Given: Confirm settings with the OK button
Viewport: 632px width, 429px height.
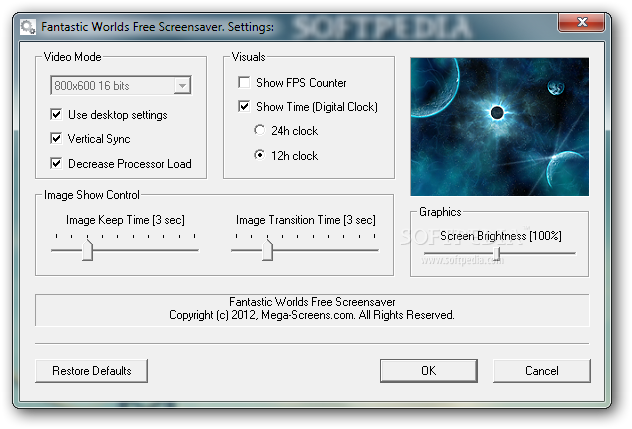Looking at the screenshot, I should tap(428, 371).
